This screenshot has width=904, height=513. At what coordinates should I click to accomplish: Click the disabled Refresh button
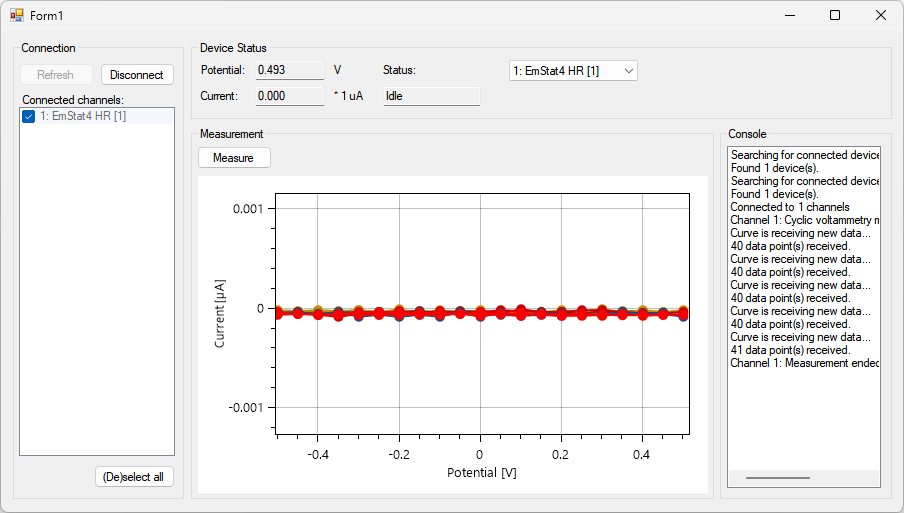click(56, 75)
